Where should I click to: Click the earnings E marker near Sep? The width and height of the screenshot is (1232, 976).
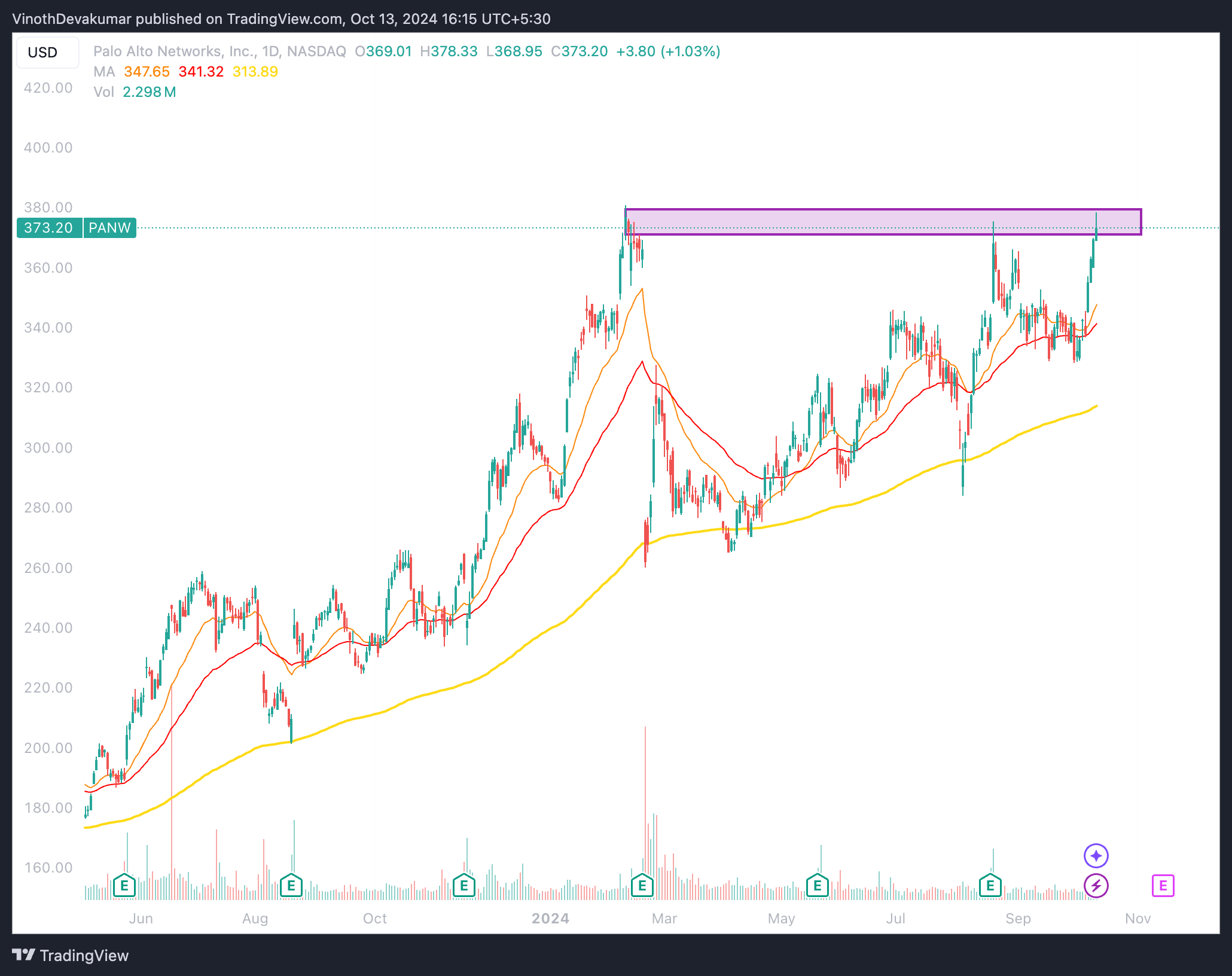click(990, 885)
